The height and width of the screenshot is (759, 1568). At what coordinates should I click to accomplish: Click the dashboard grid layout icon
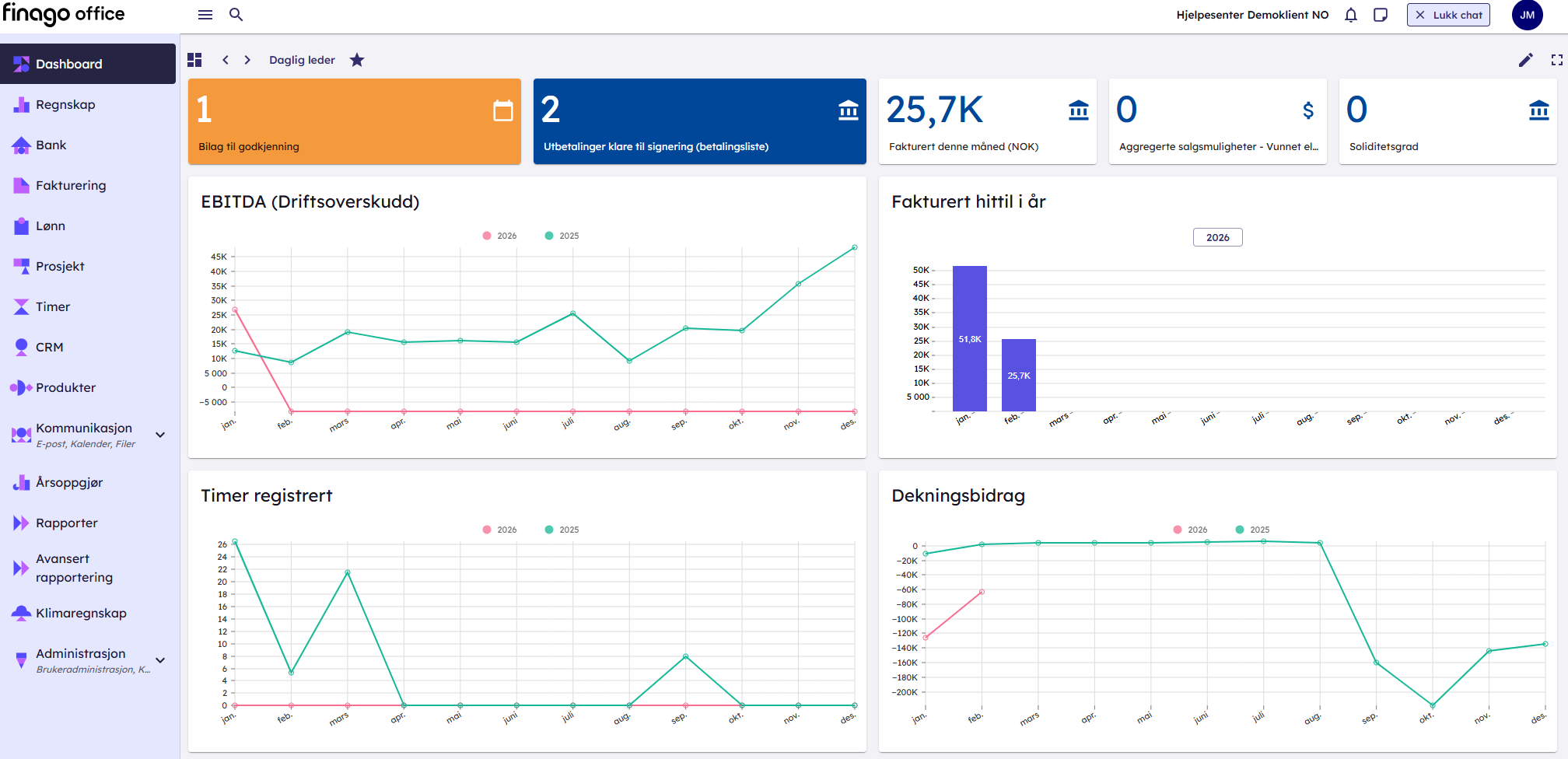click(x=194, y=60)
